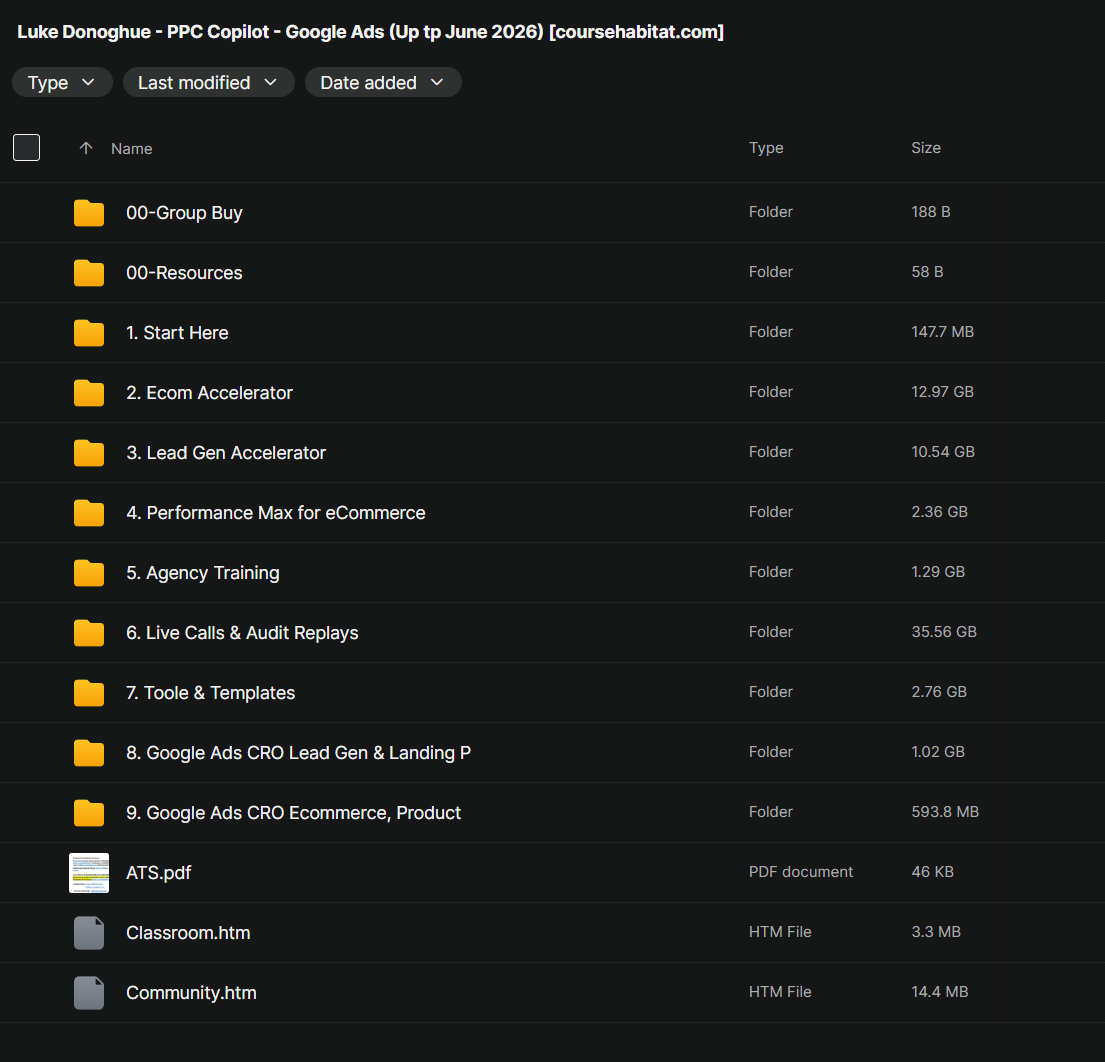Click the 2.36 GB size value

pyautogui.click(x=939, y=512)
